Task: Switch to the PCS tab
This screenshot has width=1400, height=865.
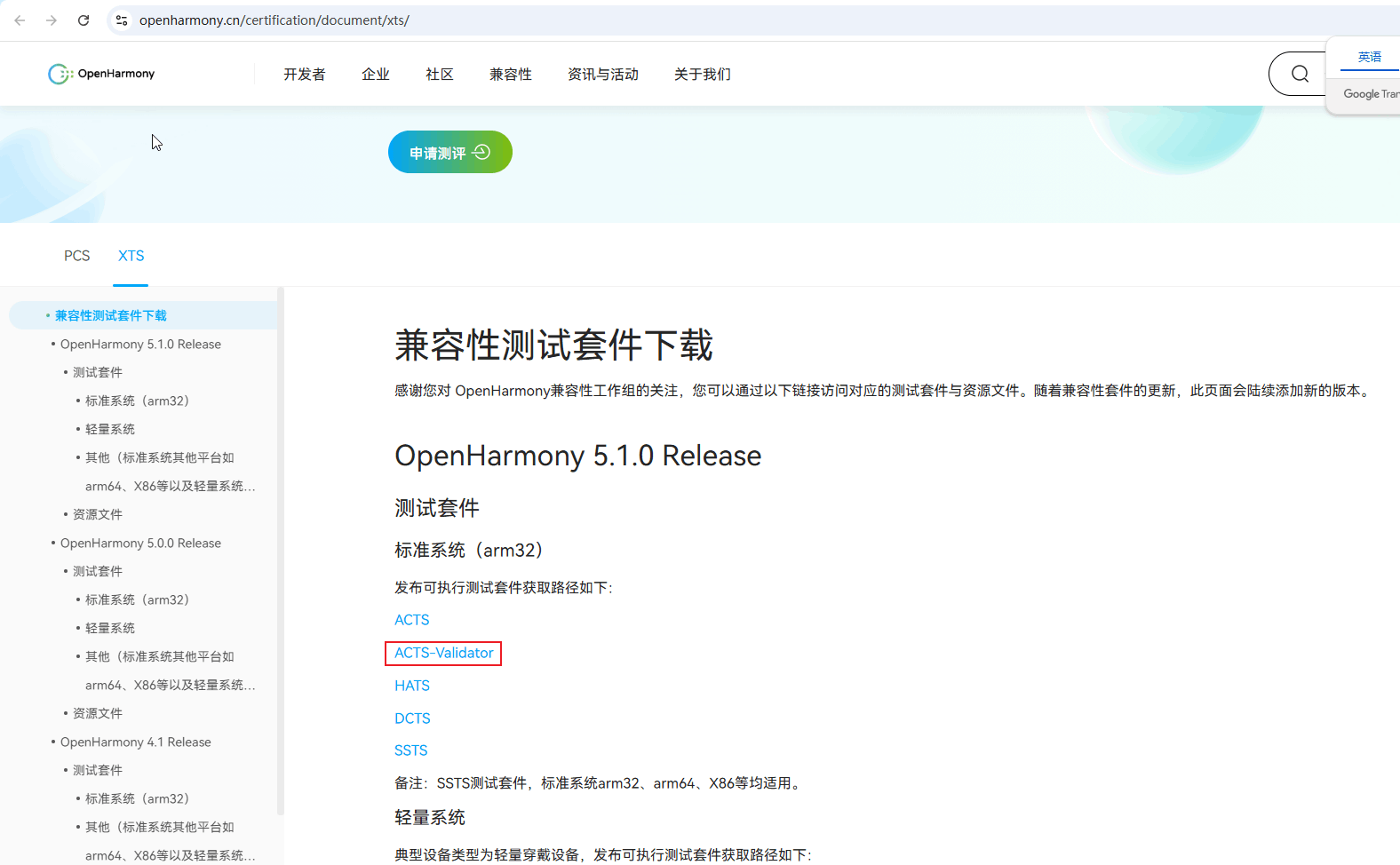Action: point(76,256)
